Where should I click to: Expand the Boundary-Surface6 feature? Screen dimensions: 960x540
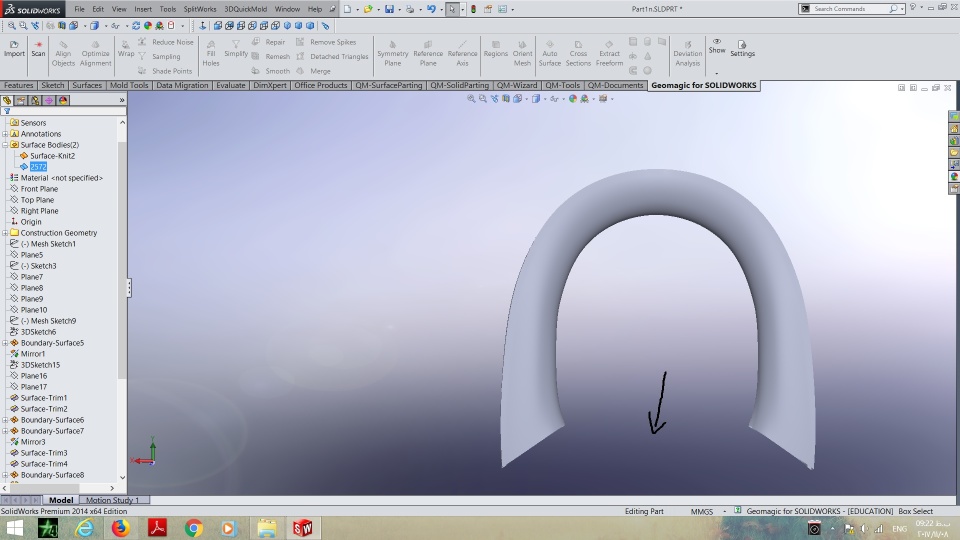tap(6, 420)
